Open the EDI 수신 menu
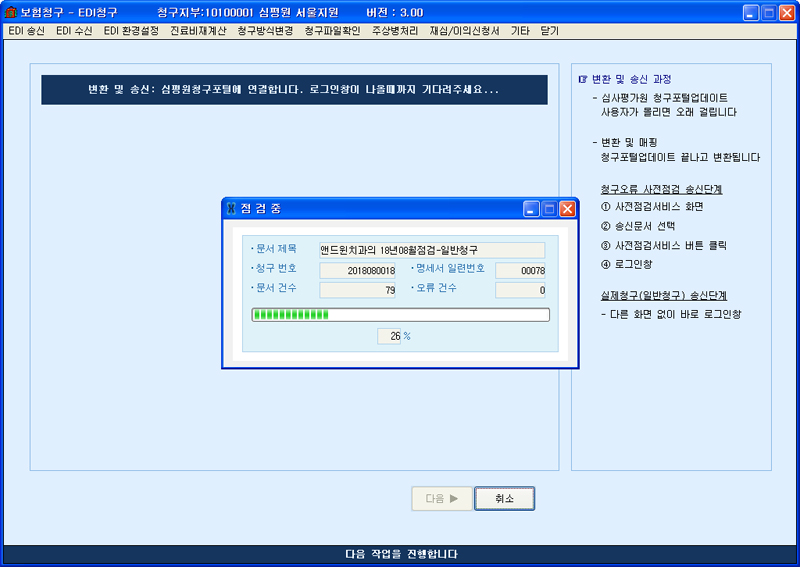This screenshot has height=567, width=800. [x=74, y=31]
